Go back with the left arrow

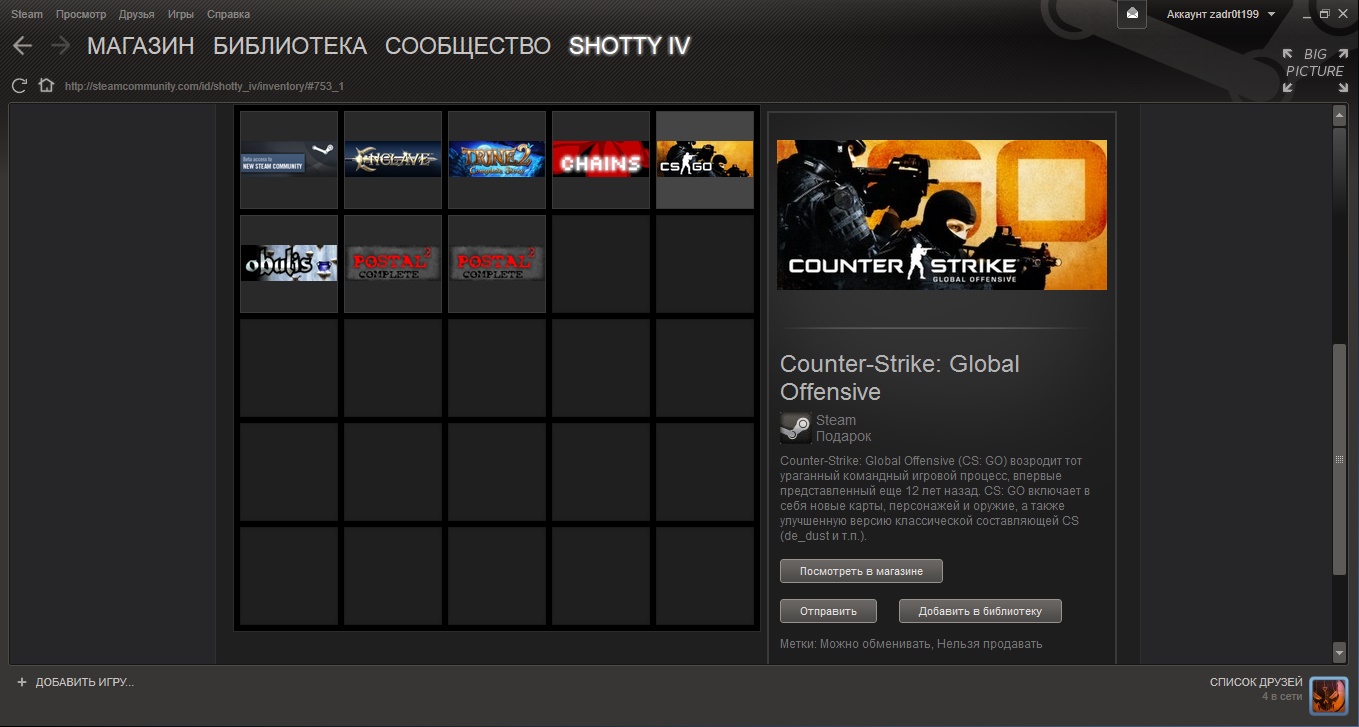(23, 46)
